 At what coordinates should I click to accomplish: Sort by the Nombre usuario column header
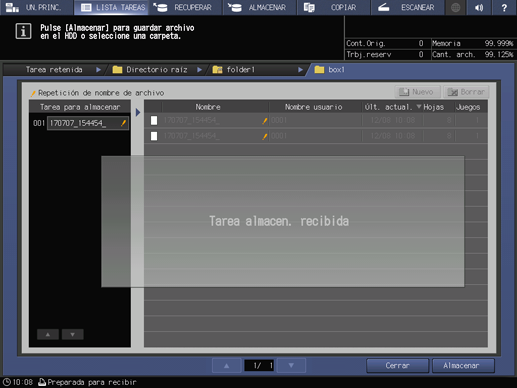tap(314, 107)
